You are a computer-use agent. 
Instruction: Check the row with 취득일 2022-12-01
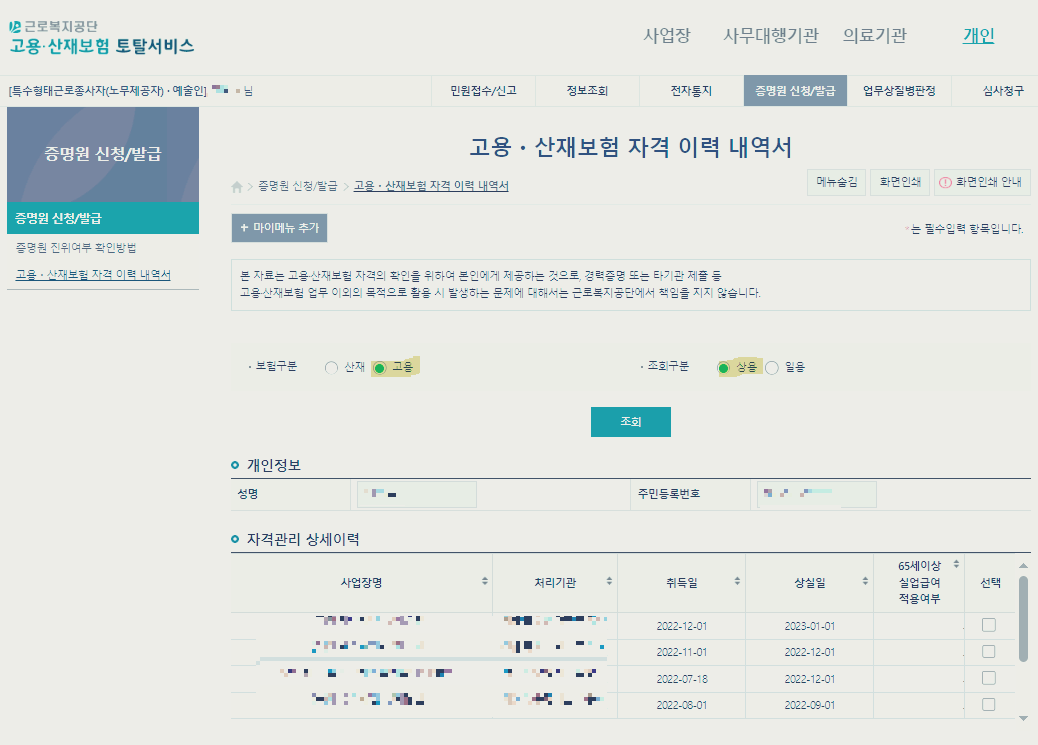click(988, 625)
